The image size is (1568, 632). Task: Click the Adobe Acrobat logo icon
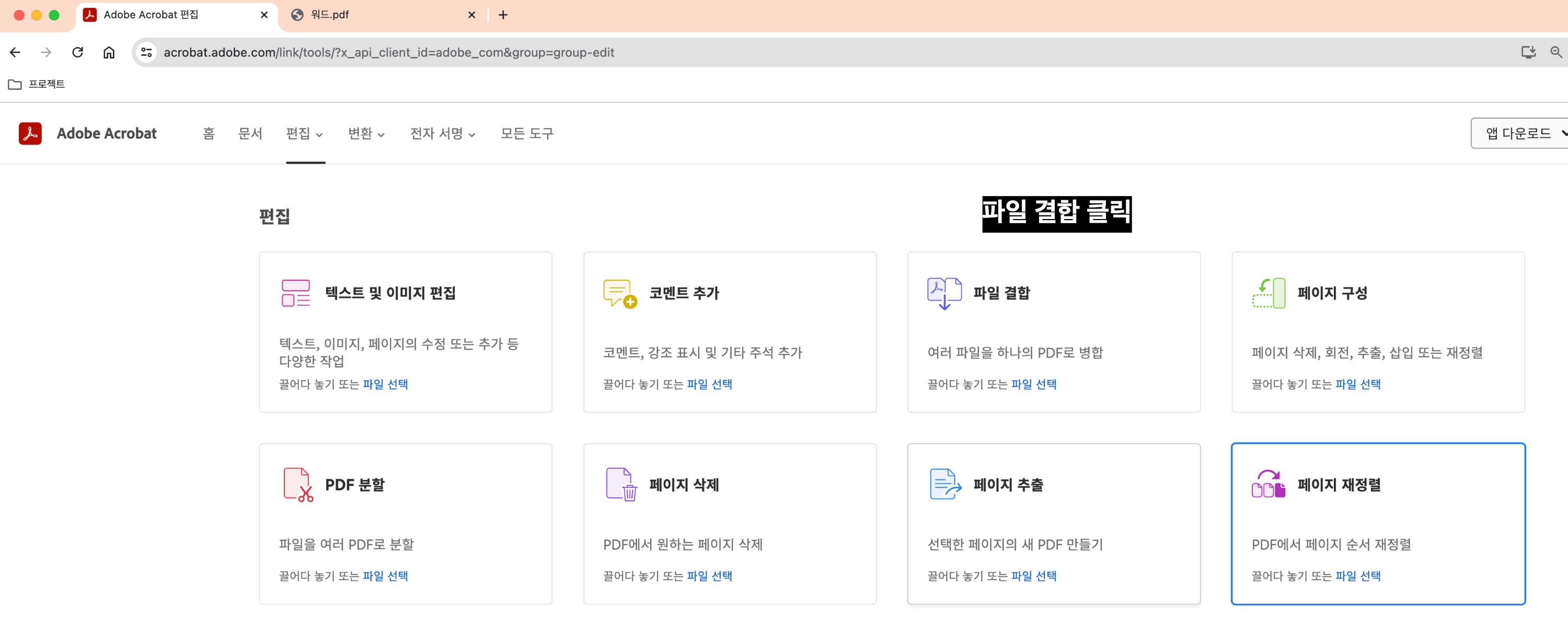(x=30, y=133)
